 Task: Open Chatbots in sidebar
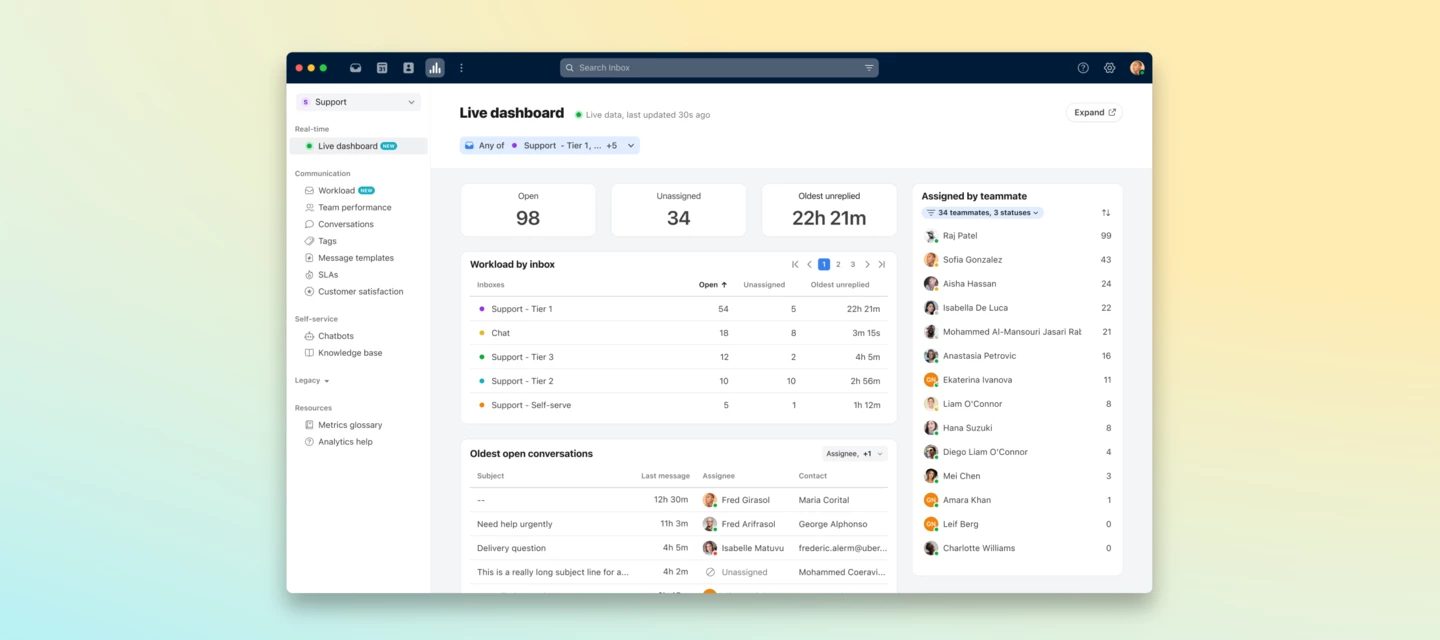329,336
